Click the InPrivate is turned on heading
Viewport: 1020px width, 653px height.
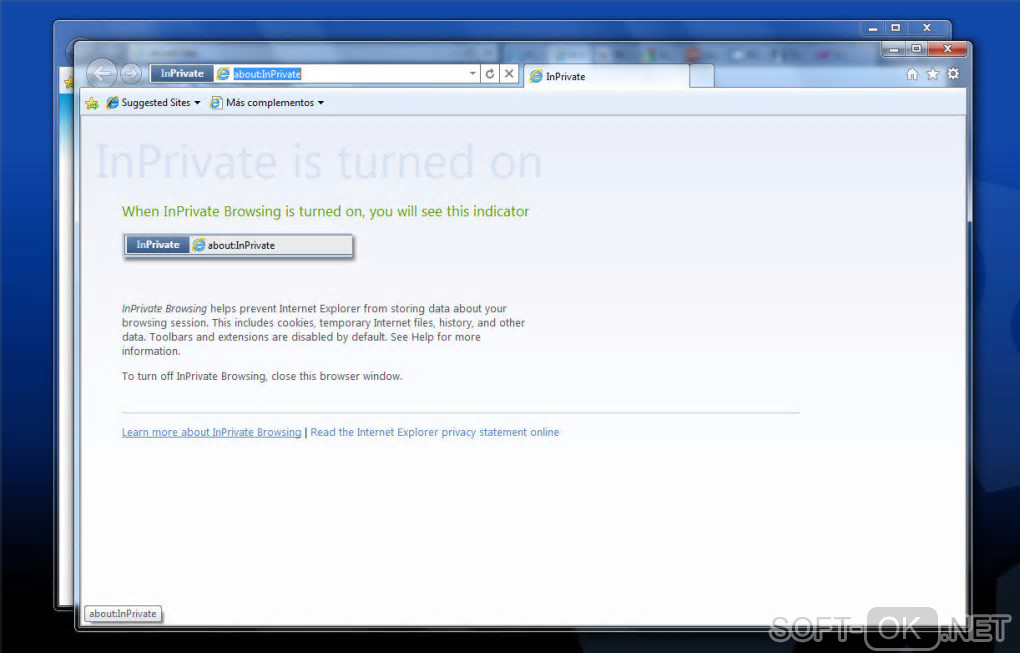pos(318,163)
